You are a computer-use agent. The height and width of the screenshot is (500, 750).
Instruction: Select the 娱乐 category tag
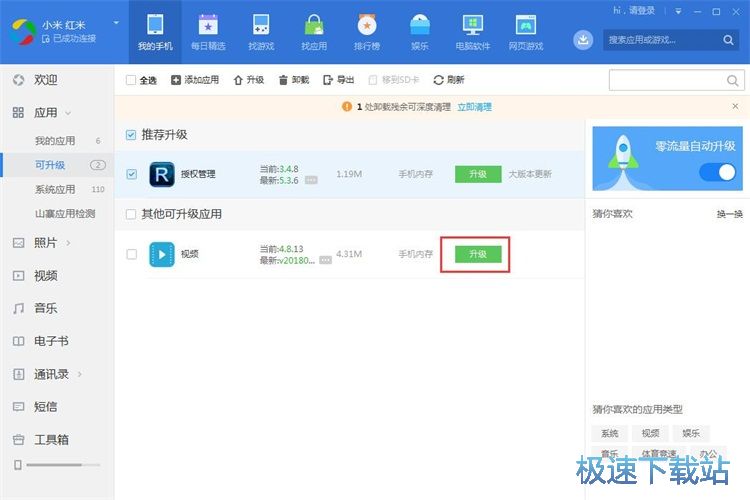691,433
